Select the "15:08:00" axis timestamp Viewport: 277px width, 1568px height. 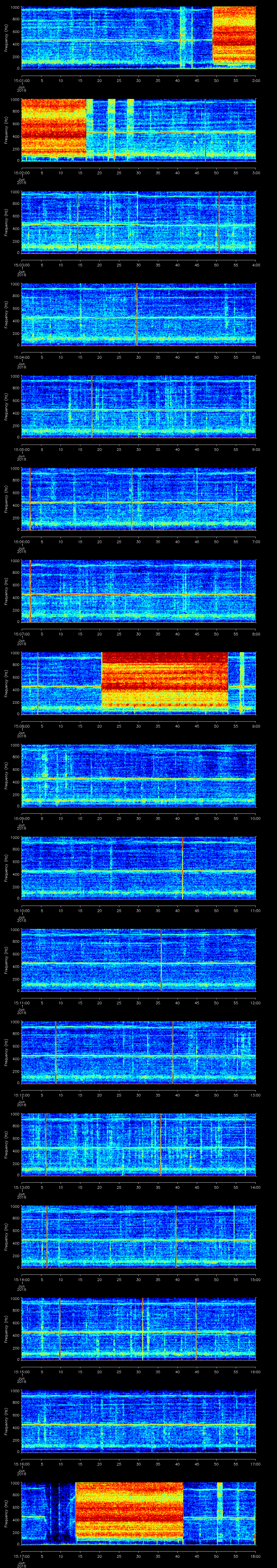coord(22,726)
